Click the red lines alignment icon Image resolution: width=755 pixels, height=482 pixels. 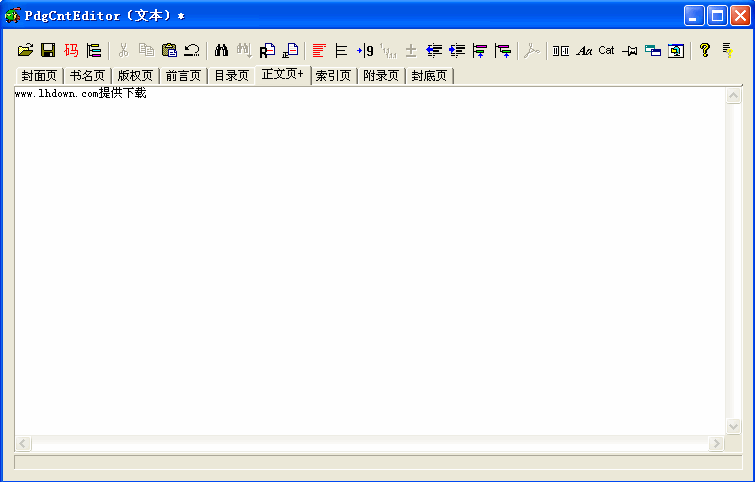(319, 50)
